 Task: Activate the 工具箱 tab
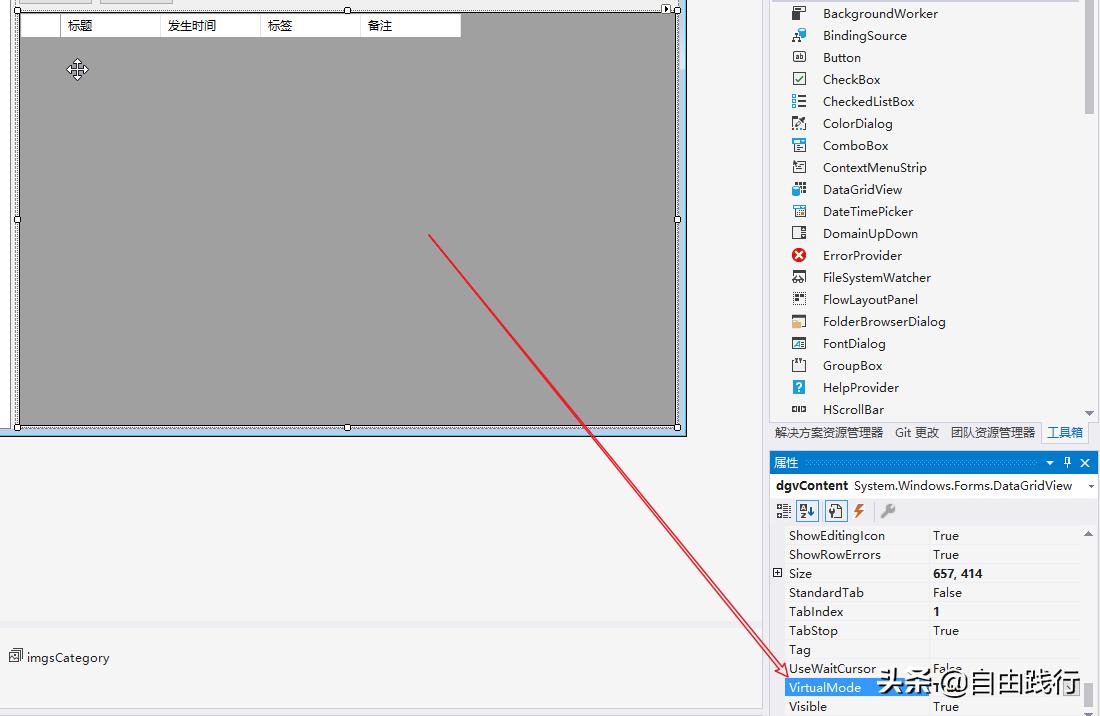[x=1065, y=433]
